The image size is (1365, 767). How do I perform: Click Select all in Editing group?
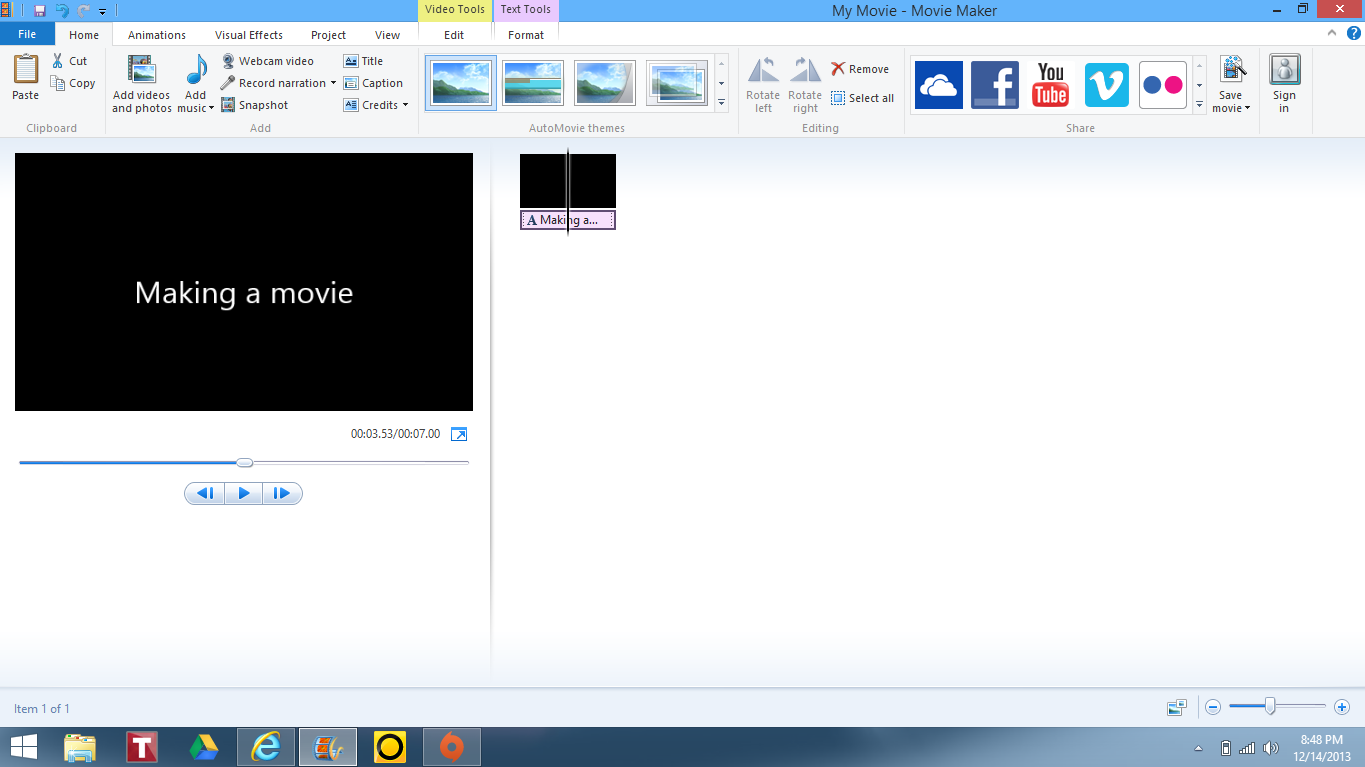pyautogui.click(x=862, y=98)
